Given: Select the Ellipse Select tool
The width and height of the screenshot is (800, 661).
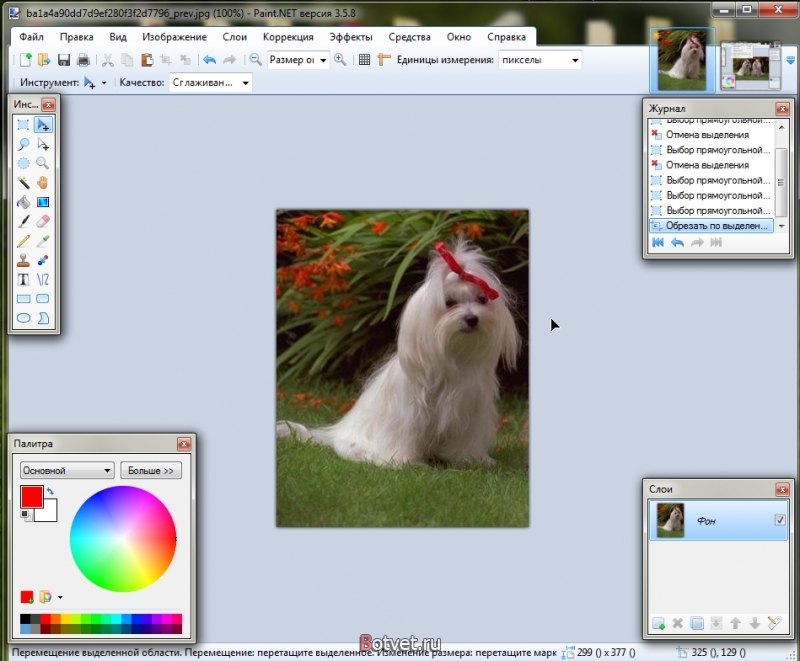Looking at the screenshot, I should (x=23, y=163).
